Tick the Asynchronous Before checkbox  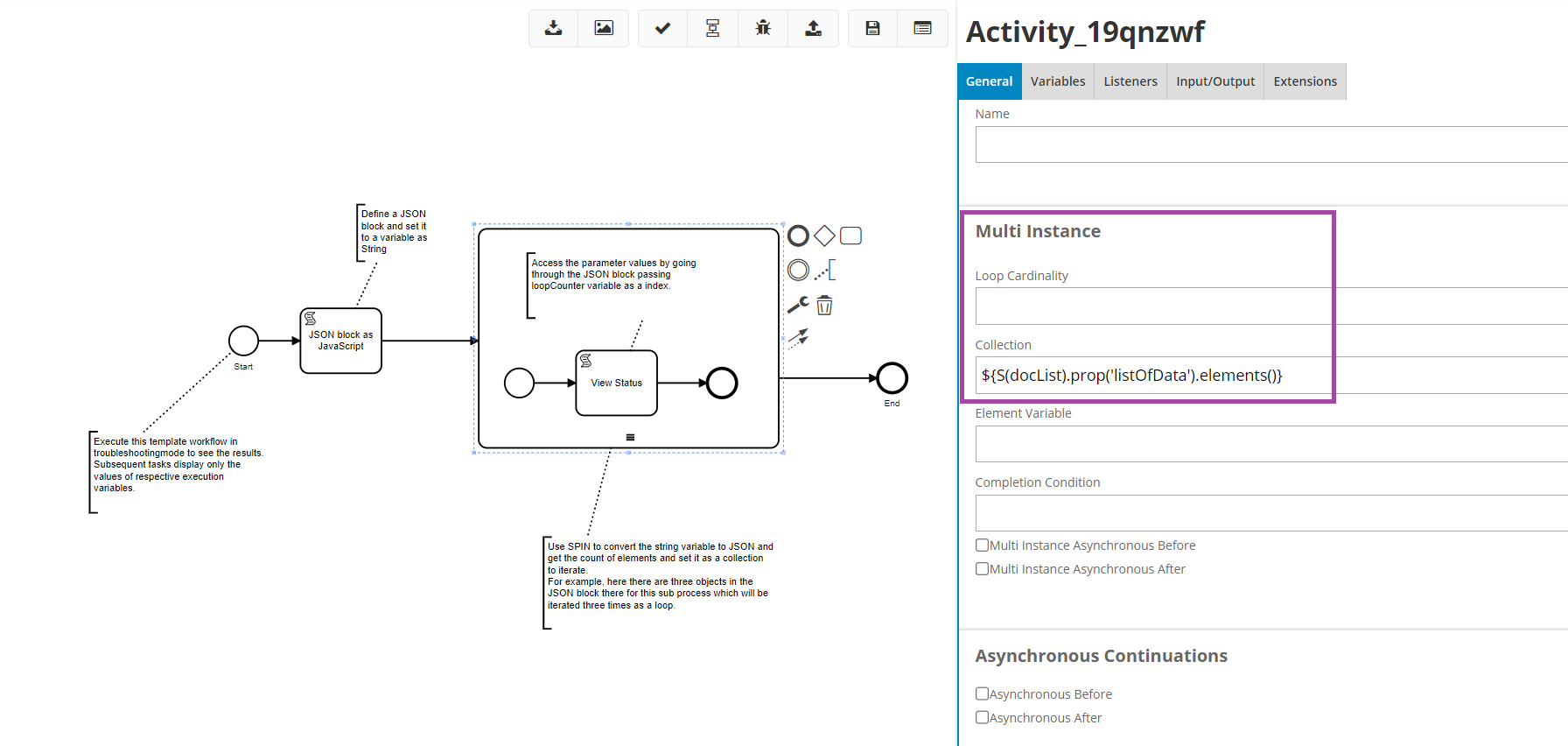click(x=983, y=694)
